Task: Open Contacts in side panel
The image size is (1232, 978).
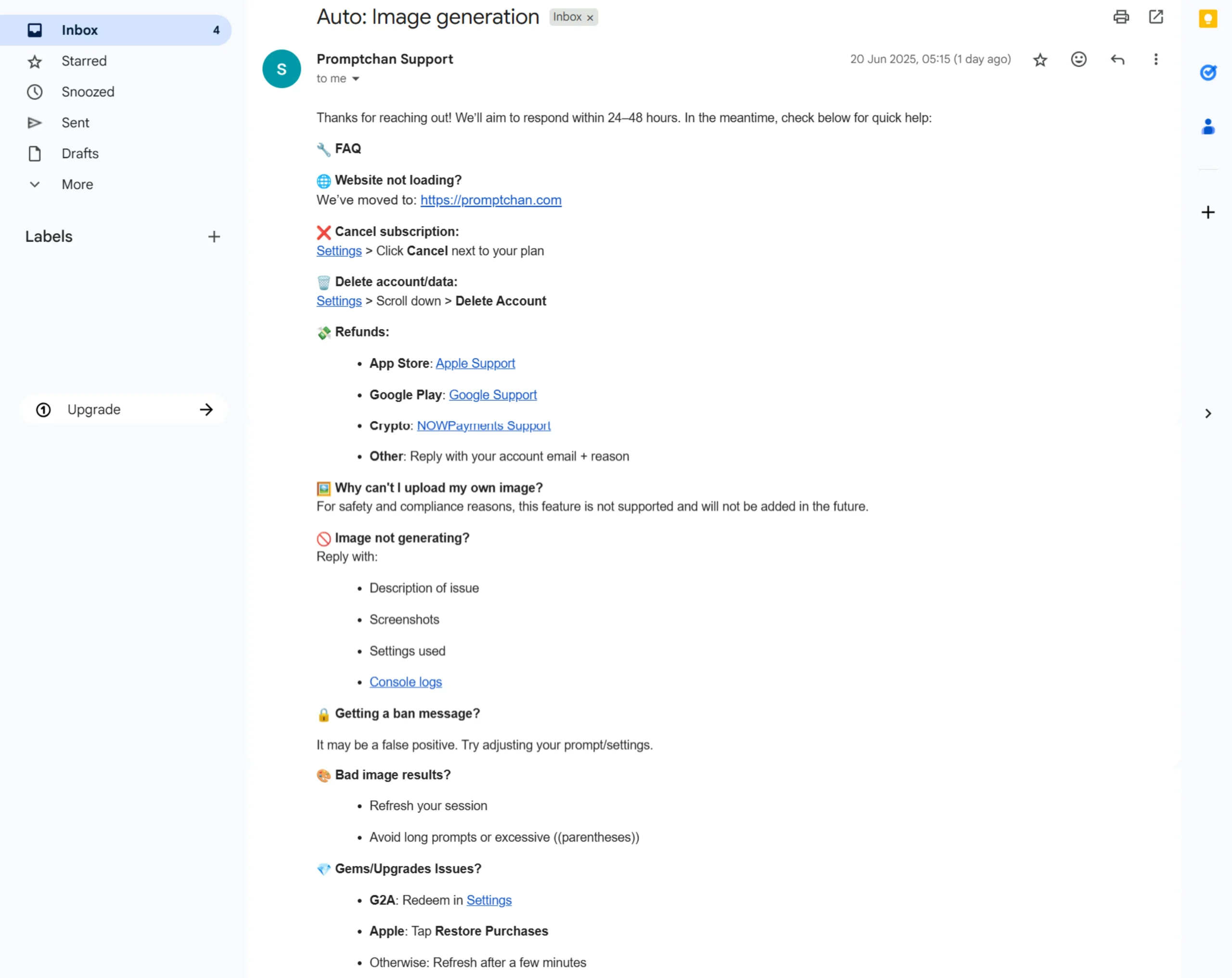Action: click(1207, 126)
